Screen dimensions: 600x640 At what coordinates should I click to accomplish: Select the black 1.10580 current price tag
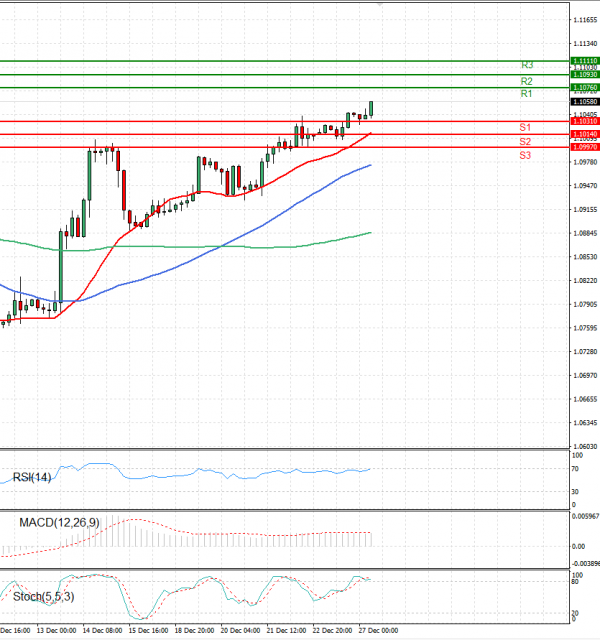click(585, 102)
